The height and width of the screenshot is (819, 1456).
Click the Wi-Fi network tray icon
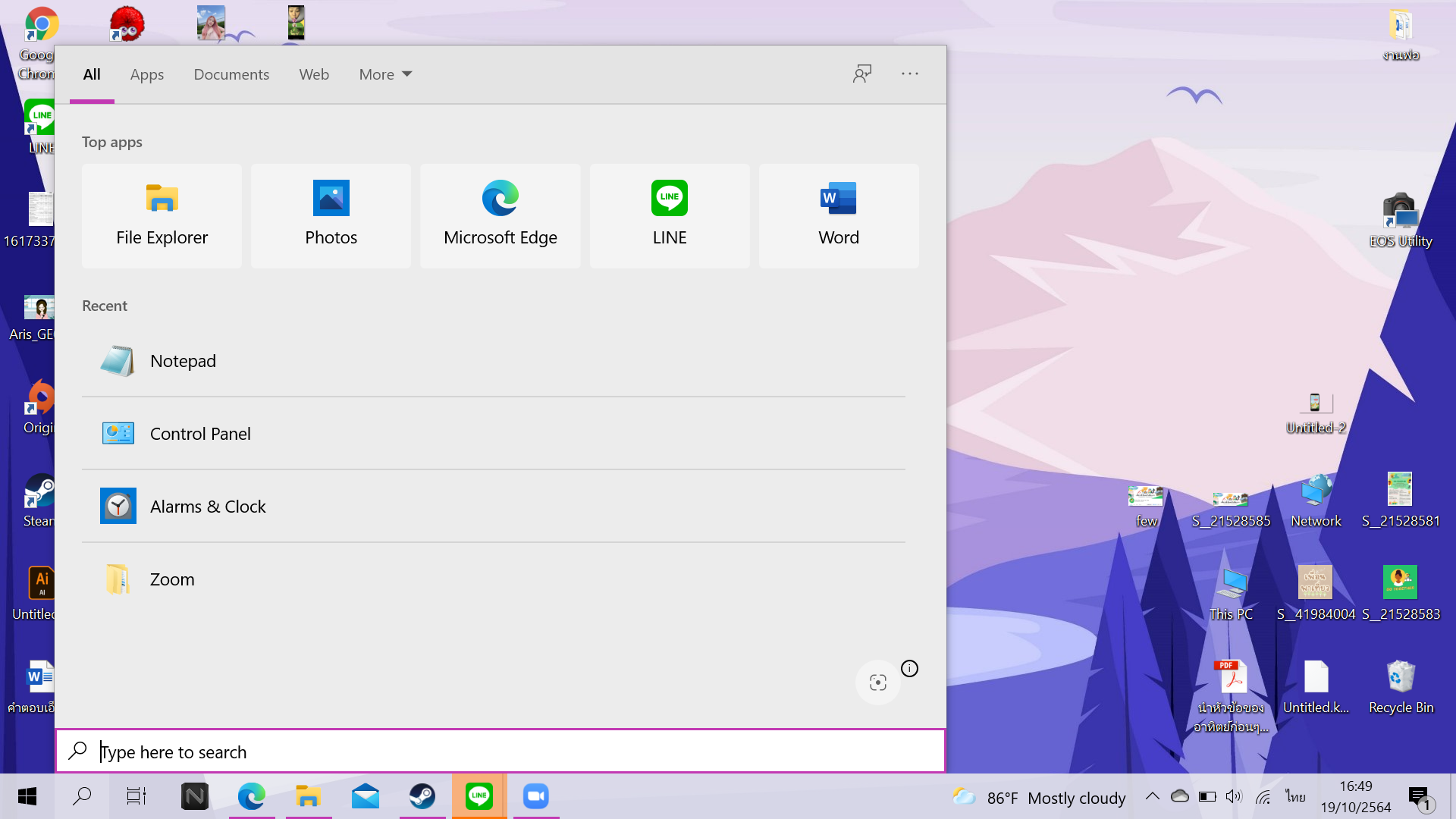point(1263,796)
